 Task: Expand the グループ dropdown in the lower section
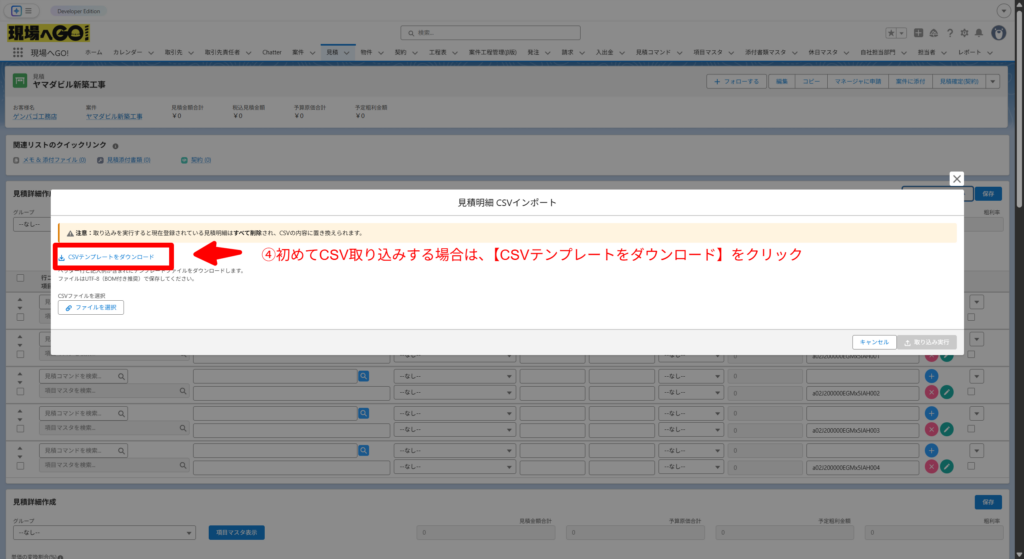[x=105, y=532]
